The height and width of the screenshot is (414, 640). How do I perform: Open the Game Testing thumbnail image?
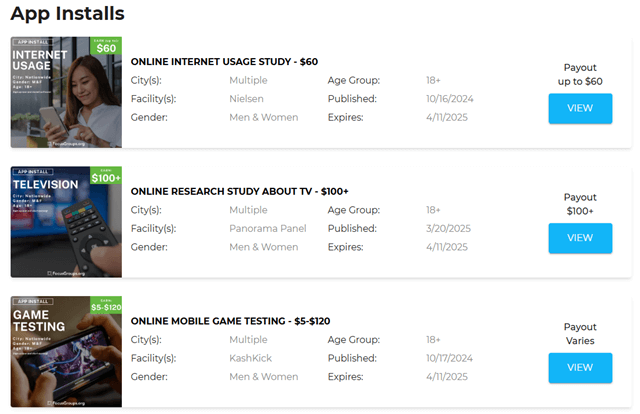[x=66, y=352]
